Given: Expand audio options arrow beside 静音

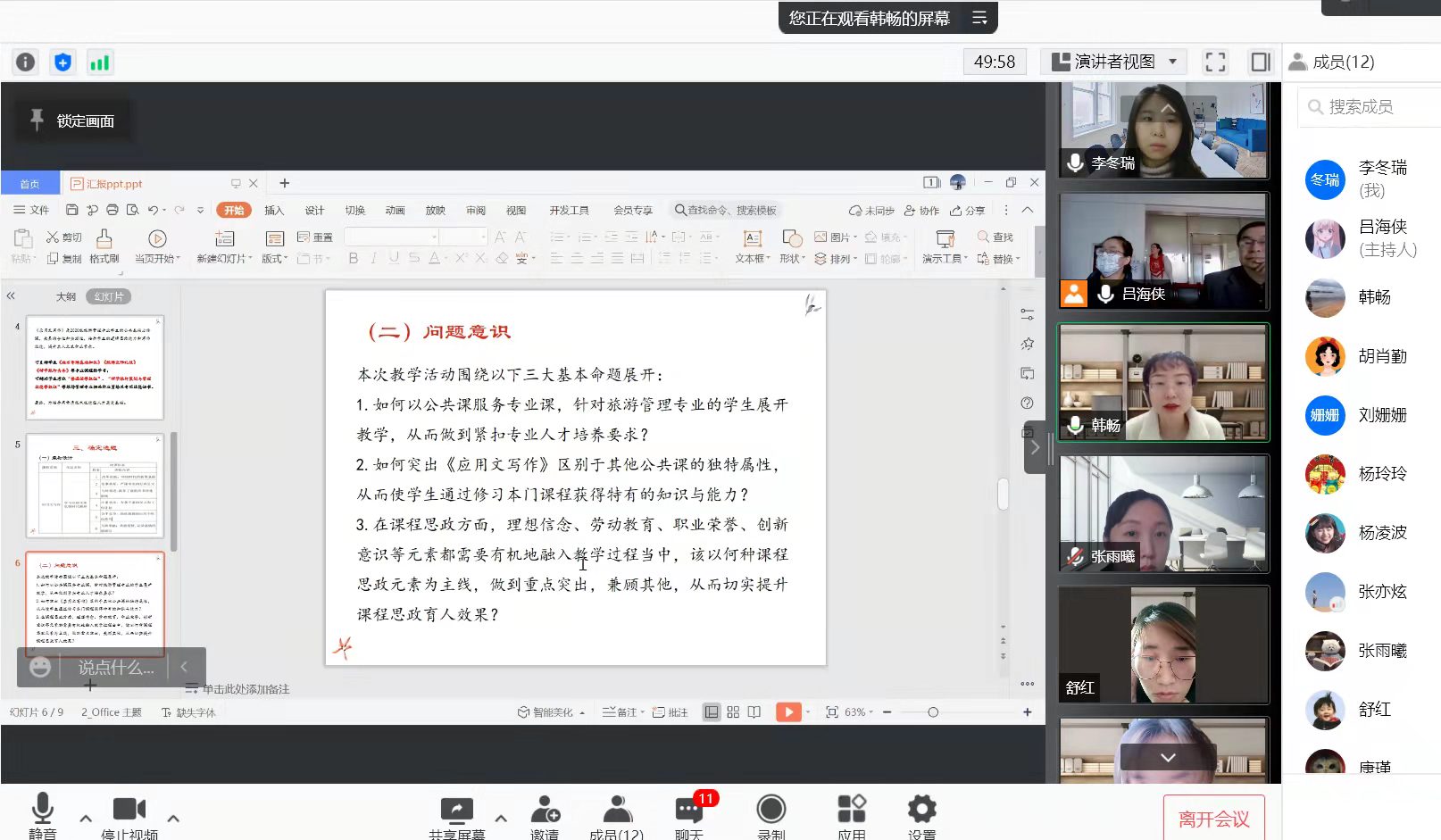Looking at the screenshot, I should (x=86, y=818).
